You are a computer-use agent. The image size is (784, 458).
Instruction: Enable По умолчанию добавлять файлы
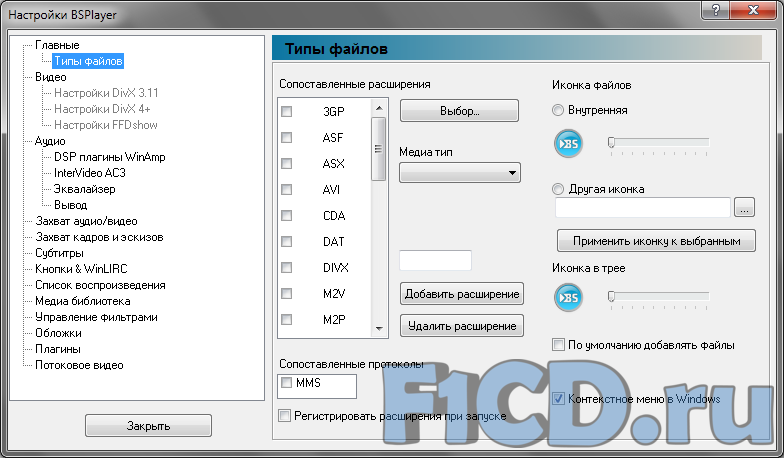pos(558,344)
